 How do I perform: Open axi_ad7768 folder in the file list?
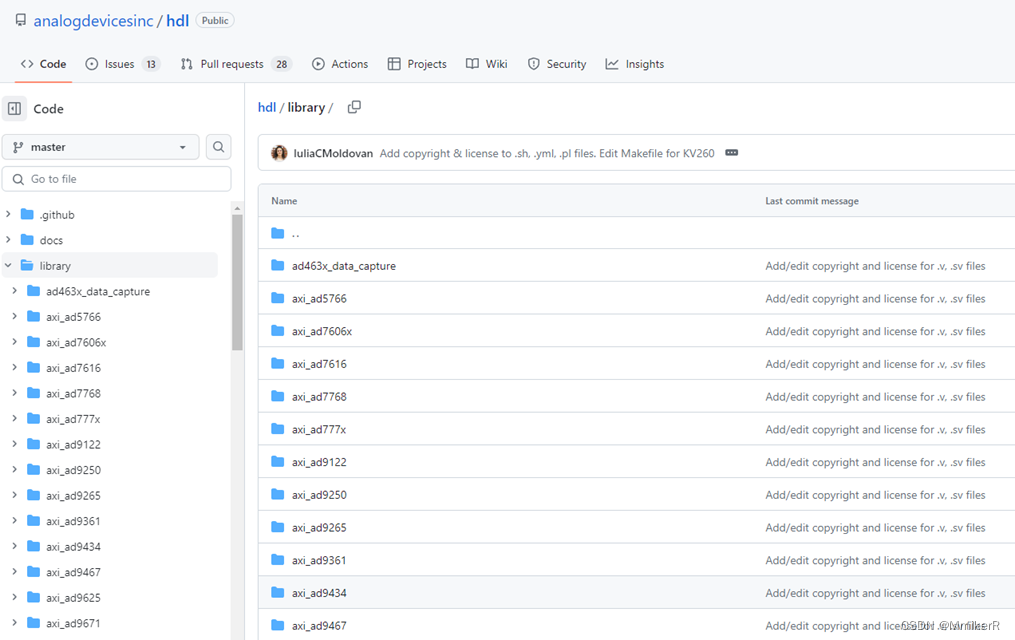click(x=319, y=397)
